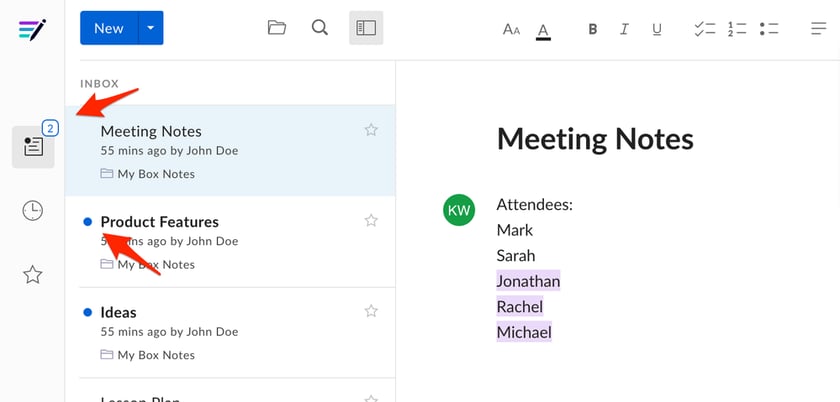
Task: Open the search magnifier icon
Action: tap(320, 28)
